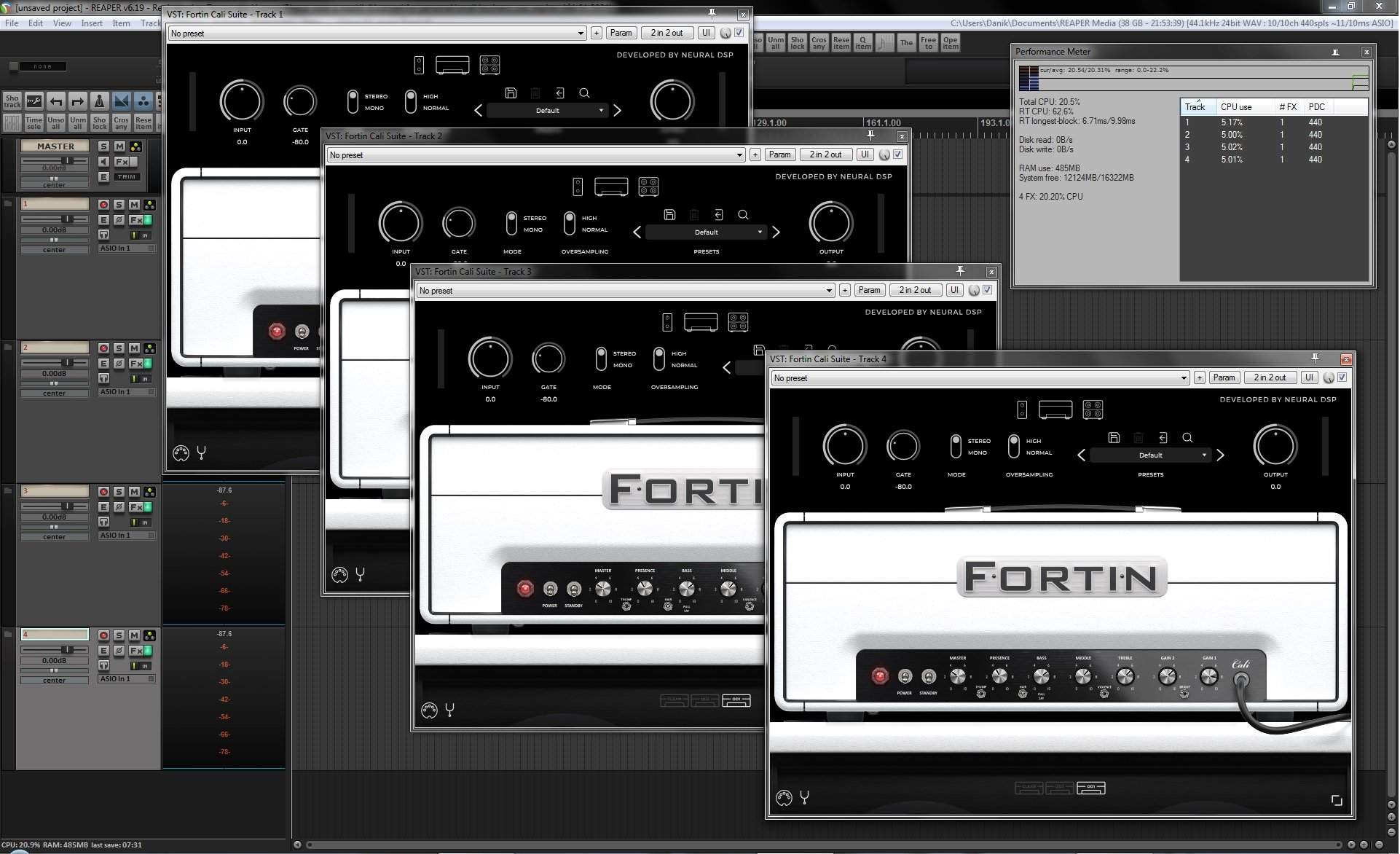Viewport: 1400px width, 854px height.
Task: Open the pedals section in Track 4 plugin
Action: (1022, 410)
